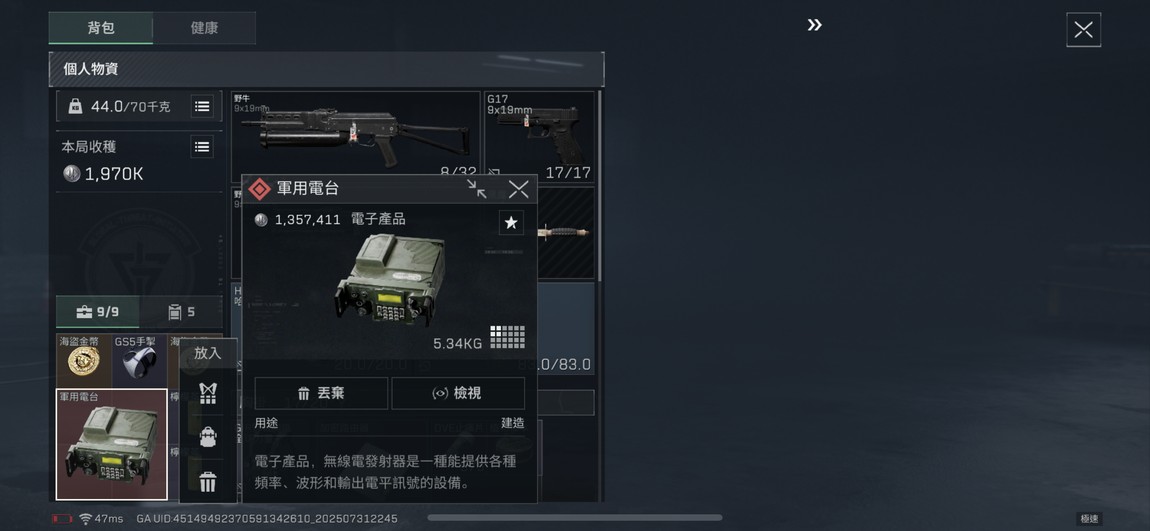Click the 建造 usage label
The height and width of the screenshot is (531, 1150).
[x=513, y=422]
